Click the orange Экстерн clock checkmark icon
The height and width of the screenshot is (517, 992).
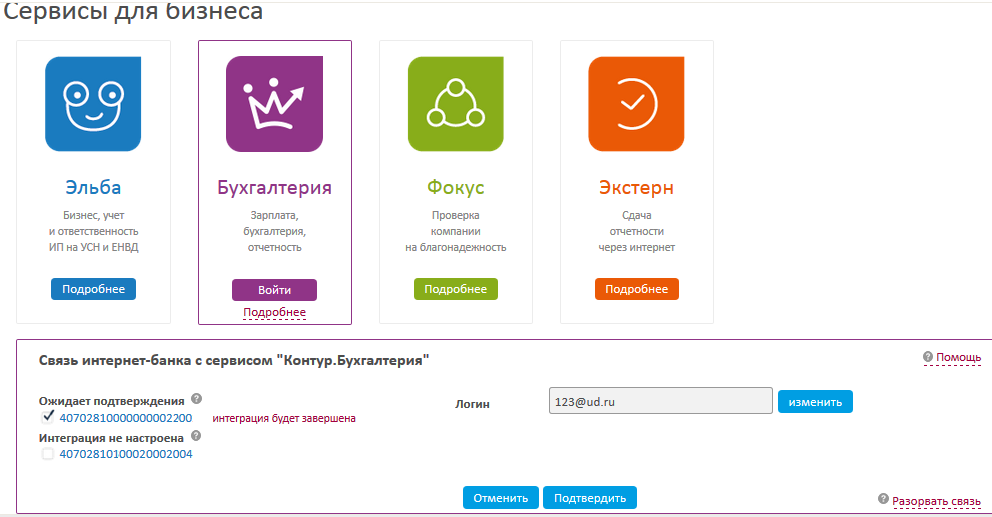[x=636, y=104]
